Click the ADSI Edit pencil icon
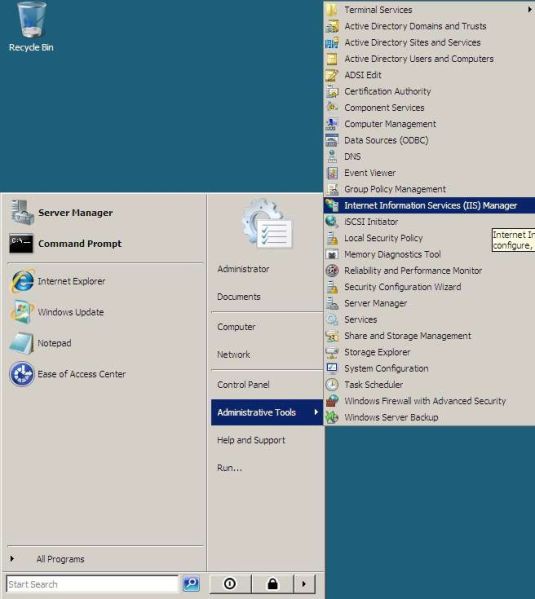The width and height of the screenshot is (535, 599). click(x=332, y=75)
